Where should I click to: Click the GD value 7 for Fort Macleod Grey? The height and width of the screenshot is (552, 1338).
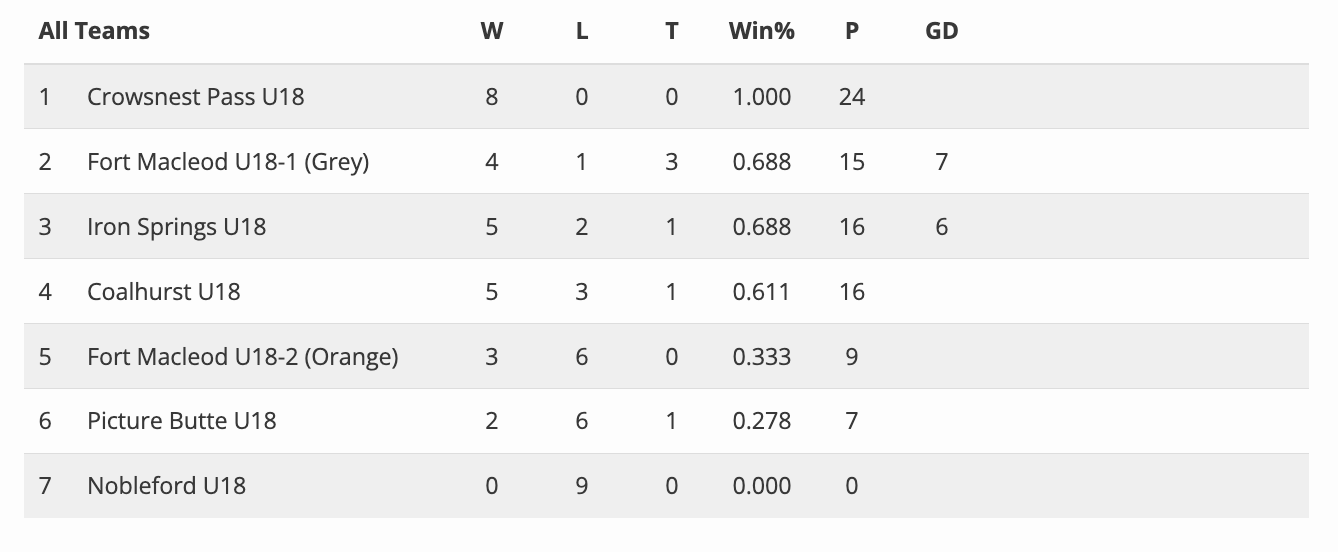click(942, 162)
